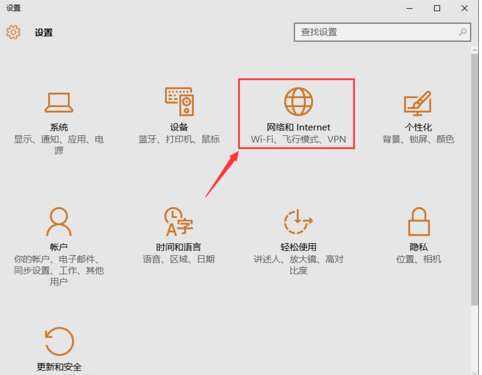Screen dimensions: 482x375
Task: Click the 个性化 label text
Action: click(418, 127)
